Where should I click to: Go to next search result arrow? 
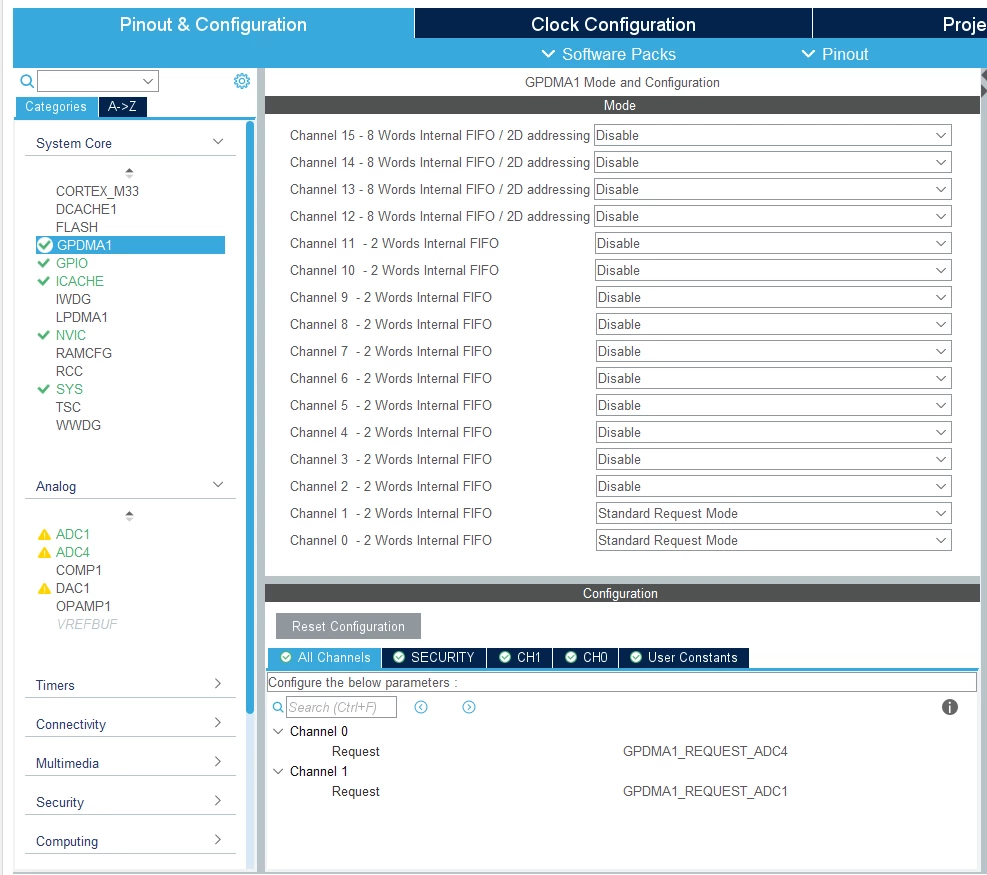point(469,707)
